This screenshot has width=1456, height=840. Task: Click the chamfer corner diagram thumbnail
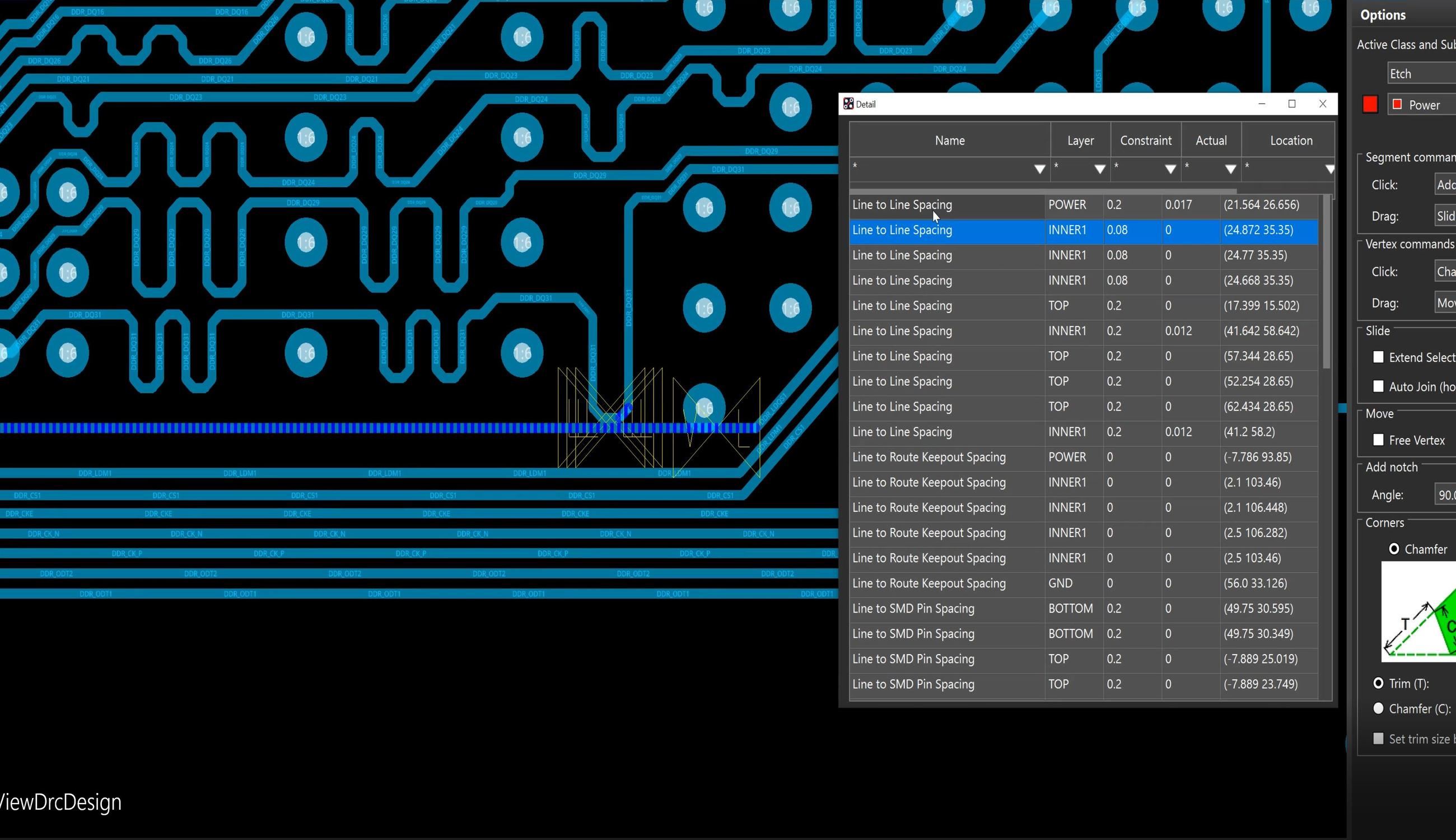click(1418, 612)
